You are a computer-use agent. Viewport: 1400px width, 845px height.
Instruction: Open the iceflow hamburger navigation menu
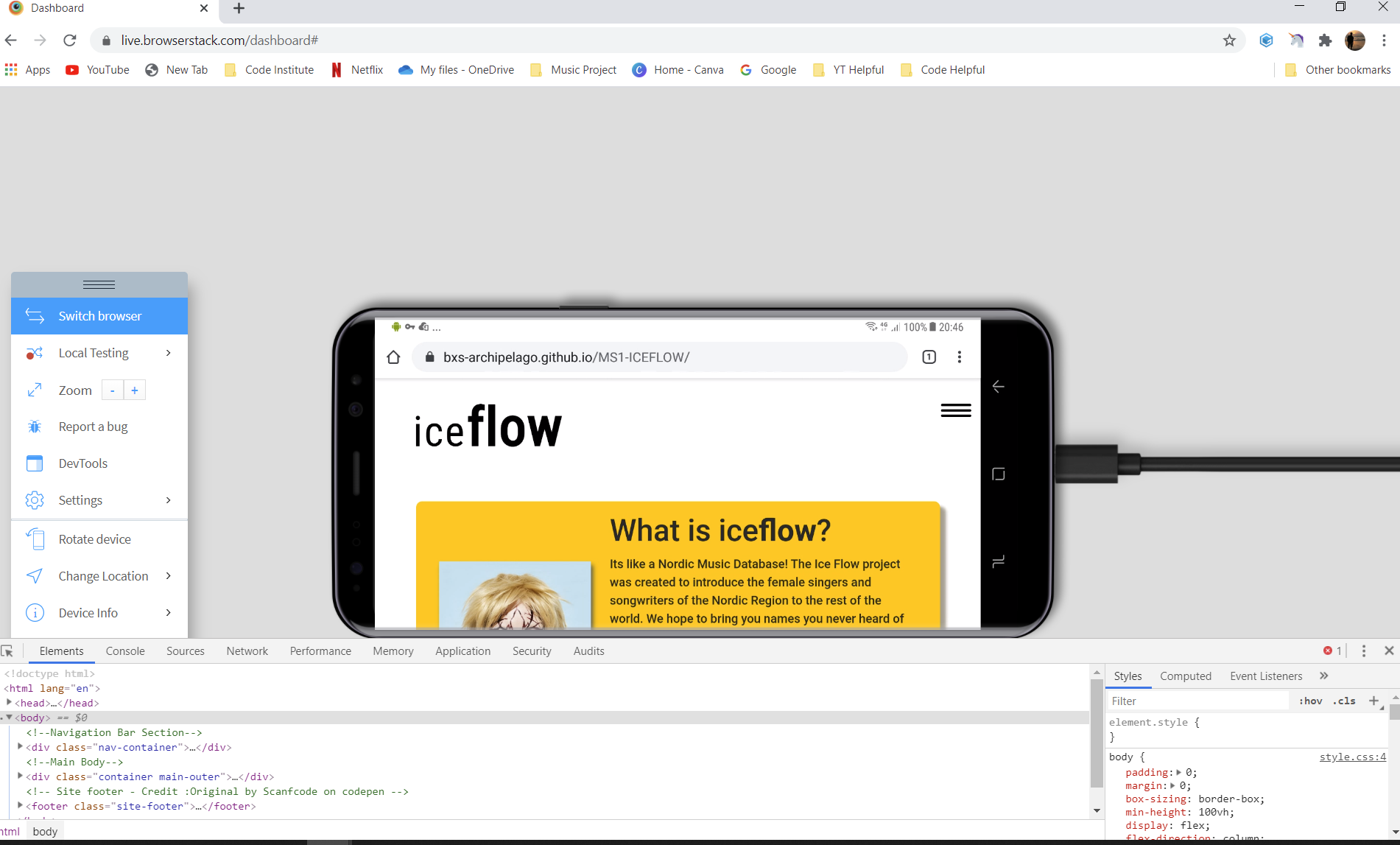click(955, 410)
